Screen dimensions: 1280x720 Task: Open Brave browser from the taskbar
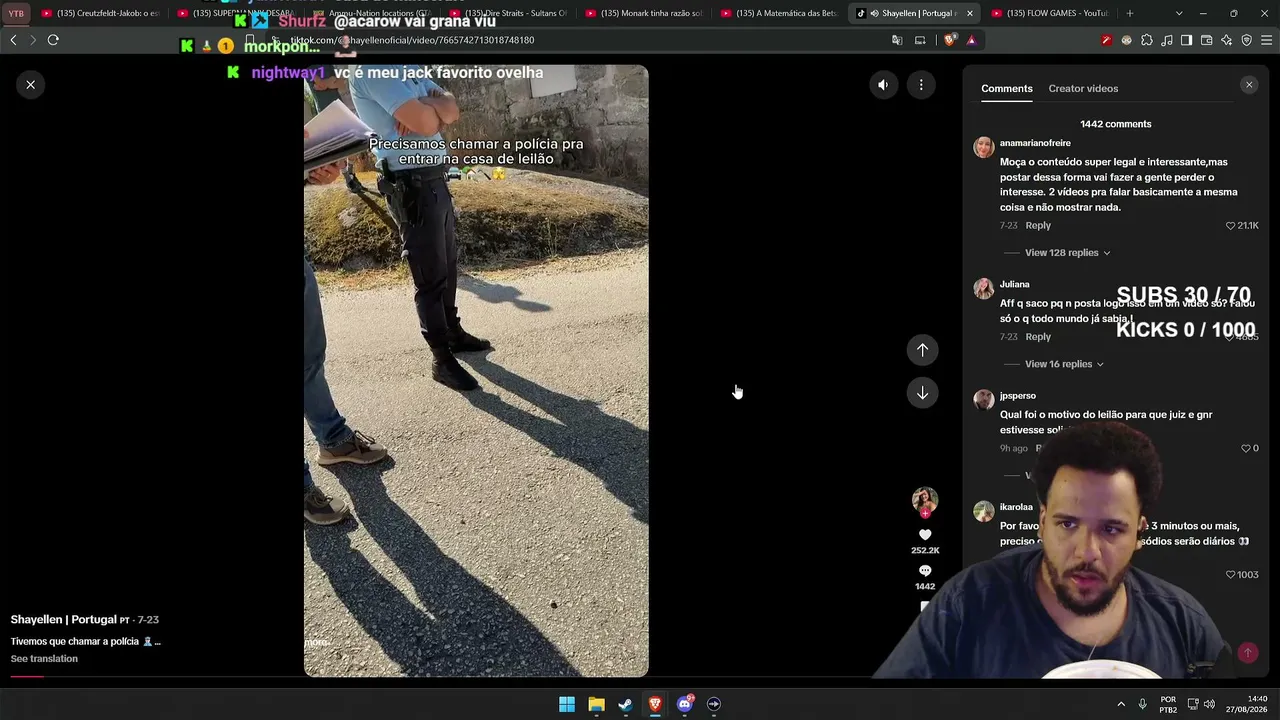point(655,704)
